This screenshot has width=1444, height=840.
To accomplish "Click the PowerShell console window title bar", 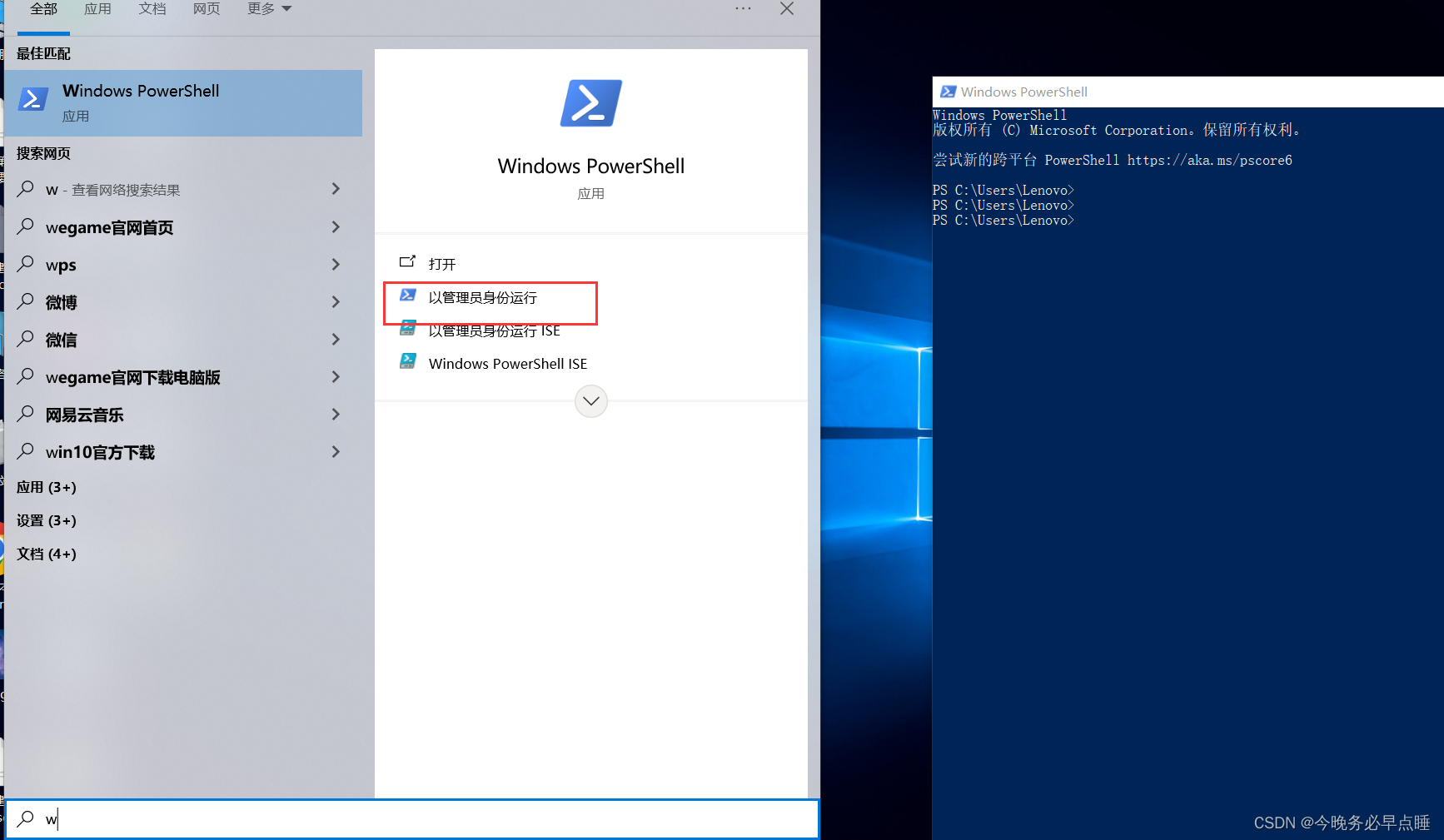I will [x=1188, y=92].
